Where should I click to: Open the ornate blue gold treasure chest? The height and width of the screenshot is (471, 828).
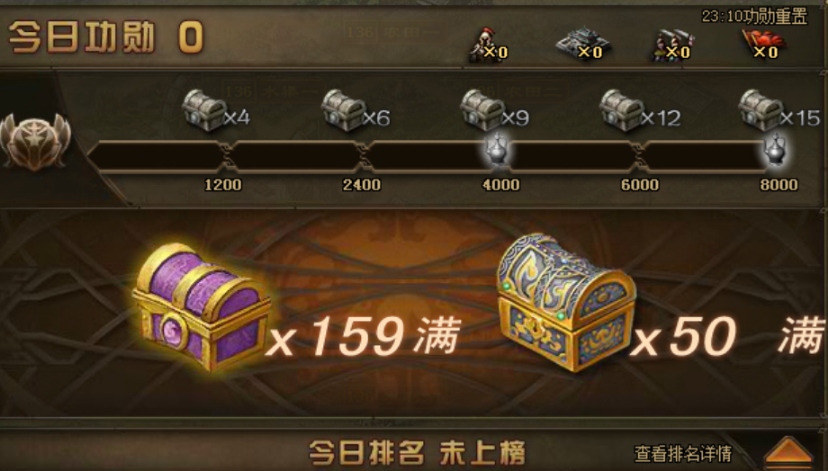click(x=566, y=302)
